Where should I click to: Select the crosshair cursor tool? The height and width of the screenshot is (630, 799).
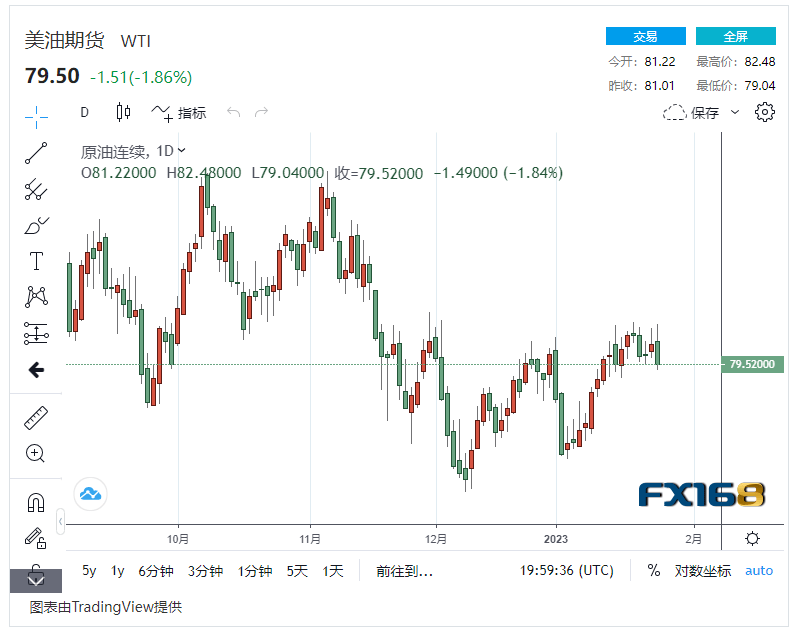click(36, 116)
